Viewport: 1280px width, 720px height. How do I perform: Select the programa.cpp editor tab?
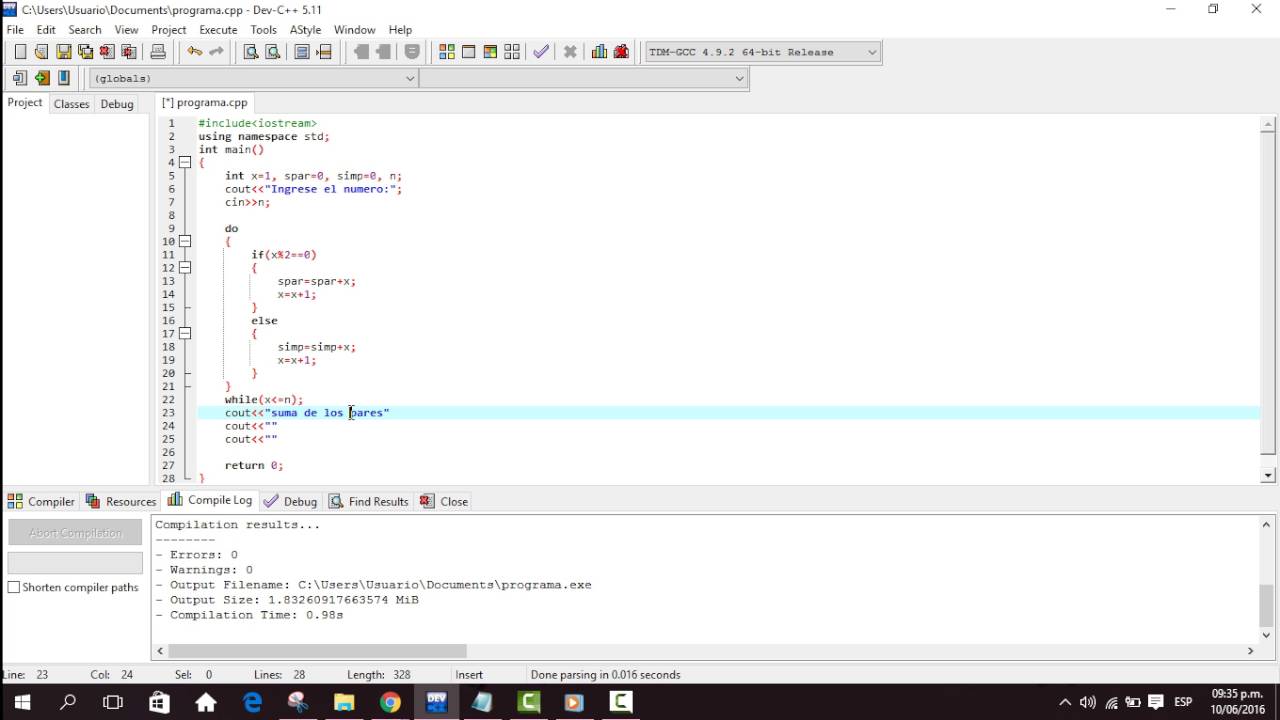point(205,102)
